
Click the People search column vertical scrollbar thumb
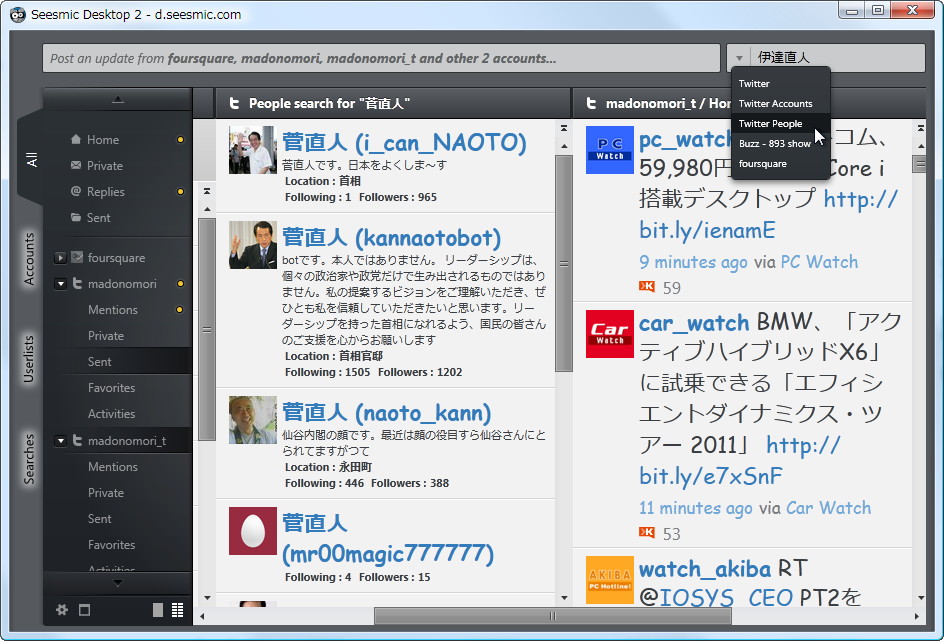tap(564, 264)
